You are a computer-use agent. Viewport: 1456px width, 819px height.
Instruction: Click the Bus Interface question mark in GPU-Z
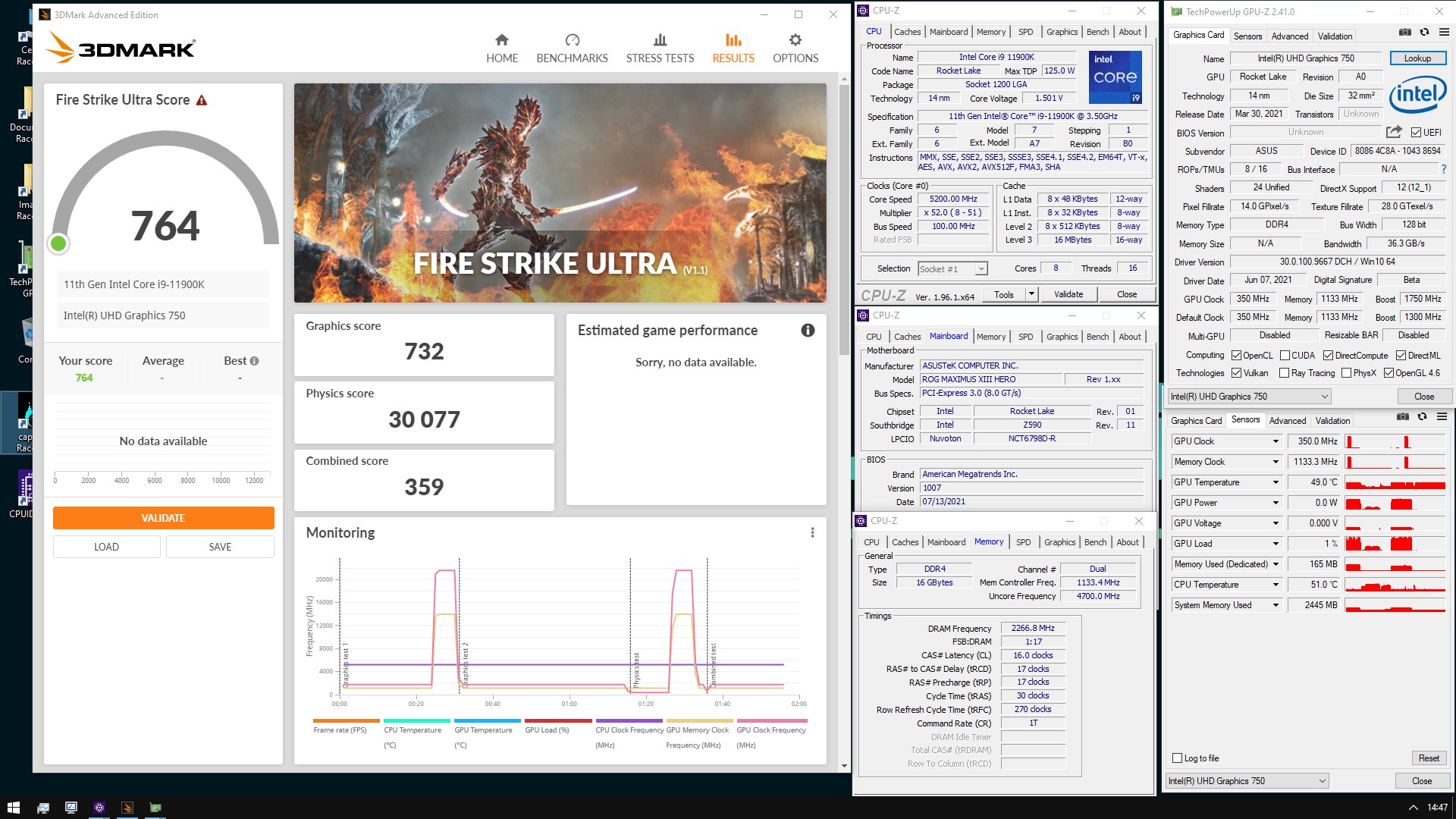(x=1444, y=169)
